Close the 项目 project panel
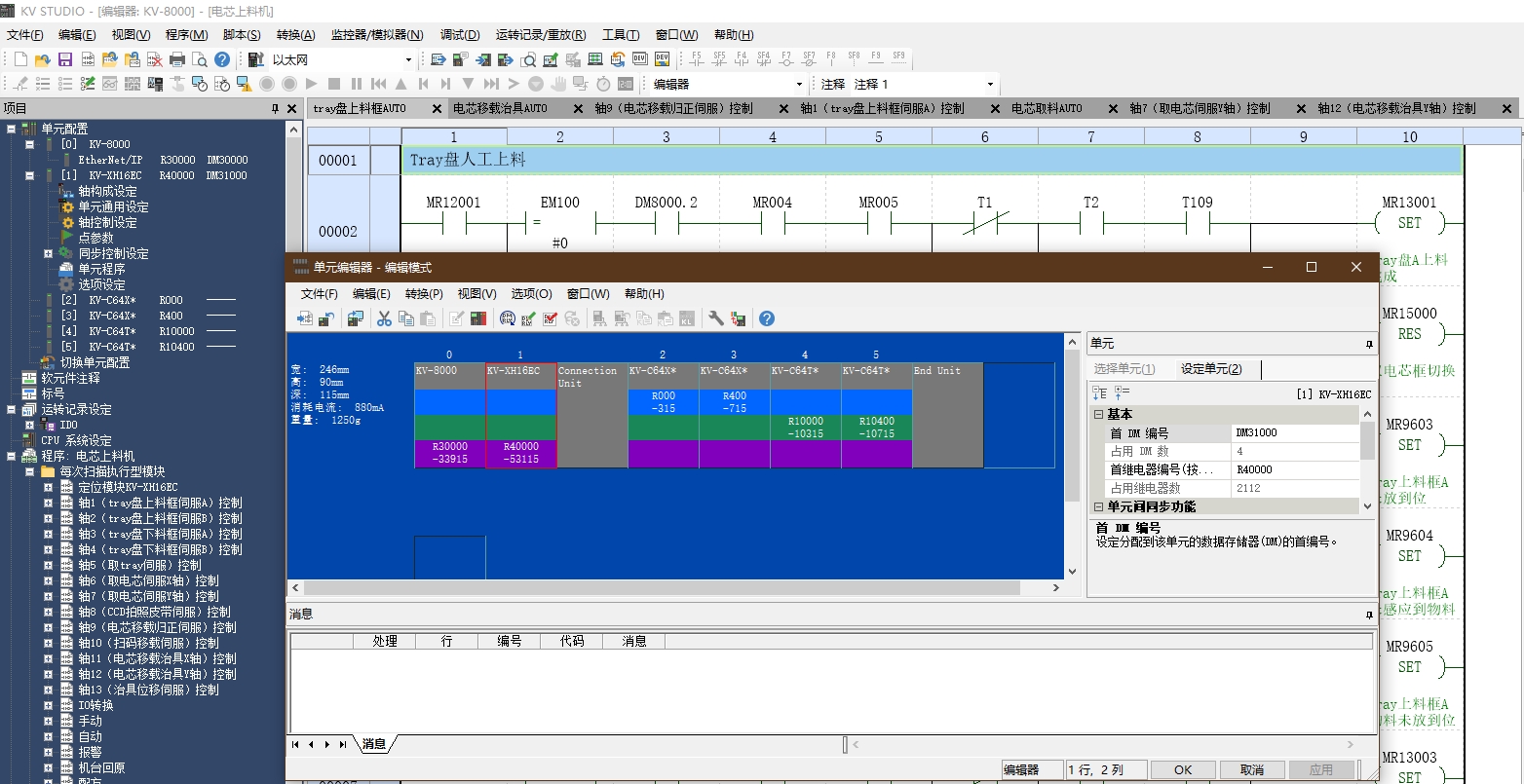 tap(293, 109)
